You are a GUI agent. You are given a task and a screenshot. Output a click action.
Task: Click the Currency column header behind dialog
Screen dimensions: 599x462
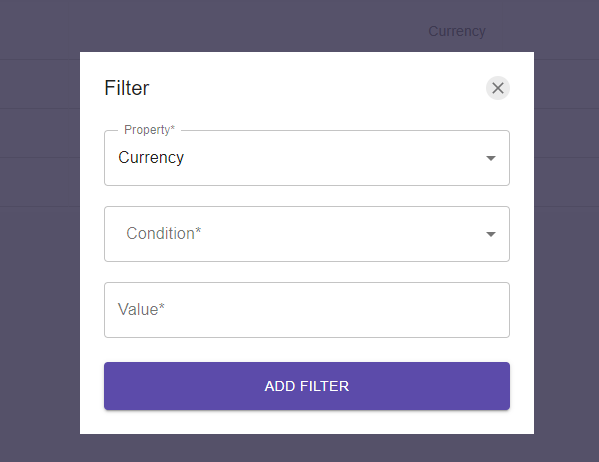(x=457, y=31)
